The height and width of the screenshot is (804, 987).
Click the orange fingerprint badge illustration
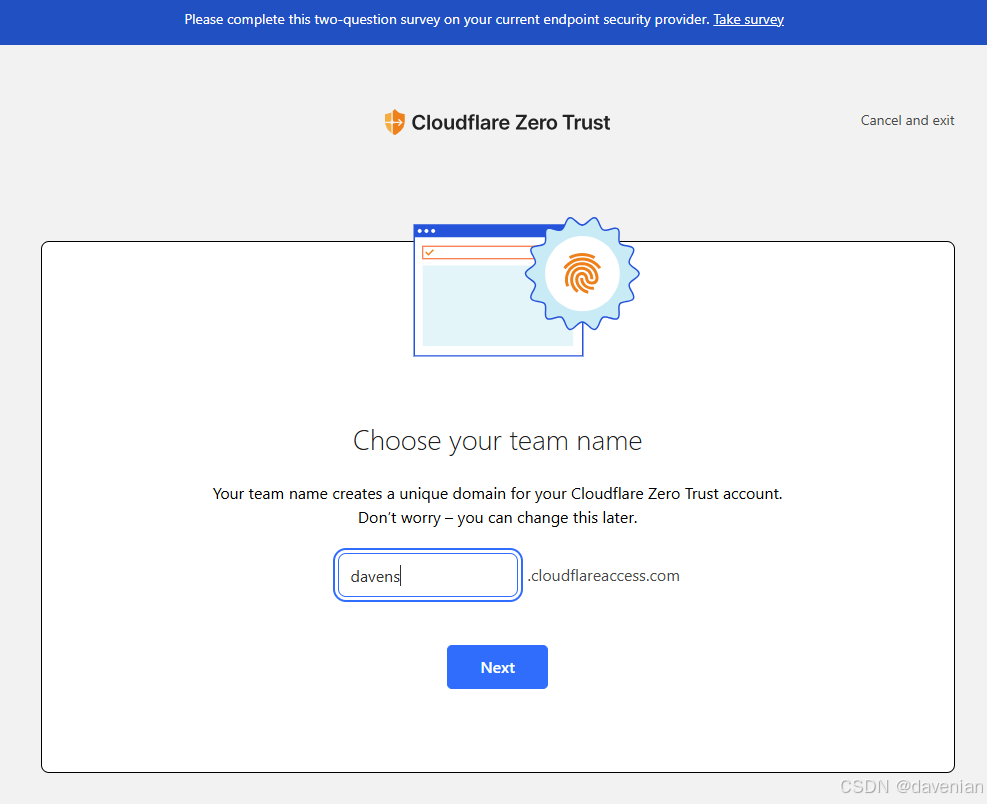click(x=582, y=274)
